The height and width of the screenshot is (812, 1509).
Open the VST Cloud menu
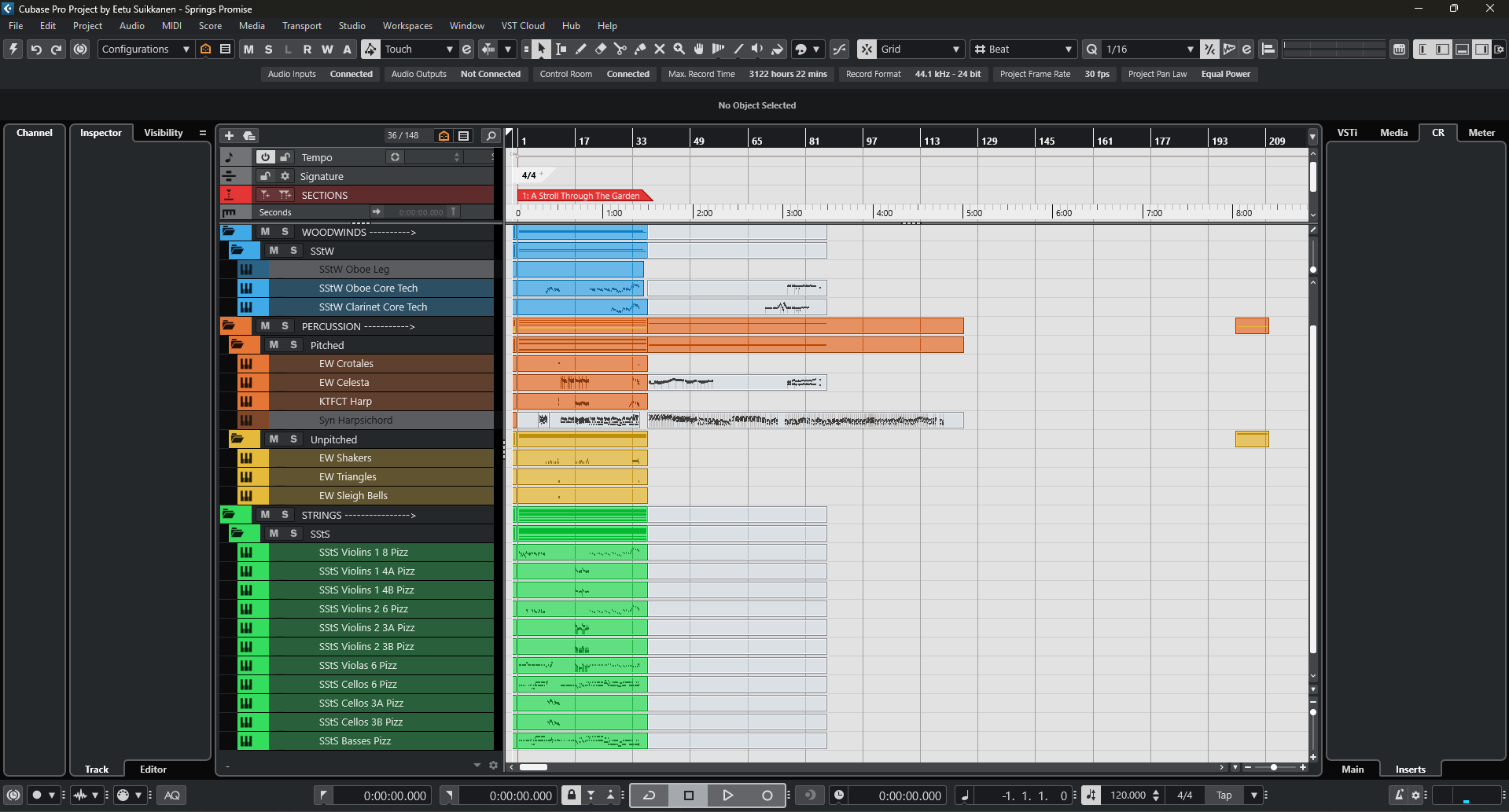click(523, 26)
